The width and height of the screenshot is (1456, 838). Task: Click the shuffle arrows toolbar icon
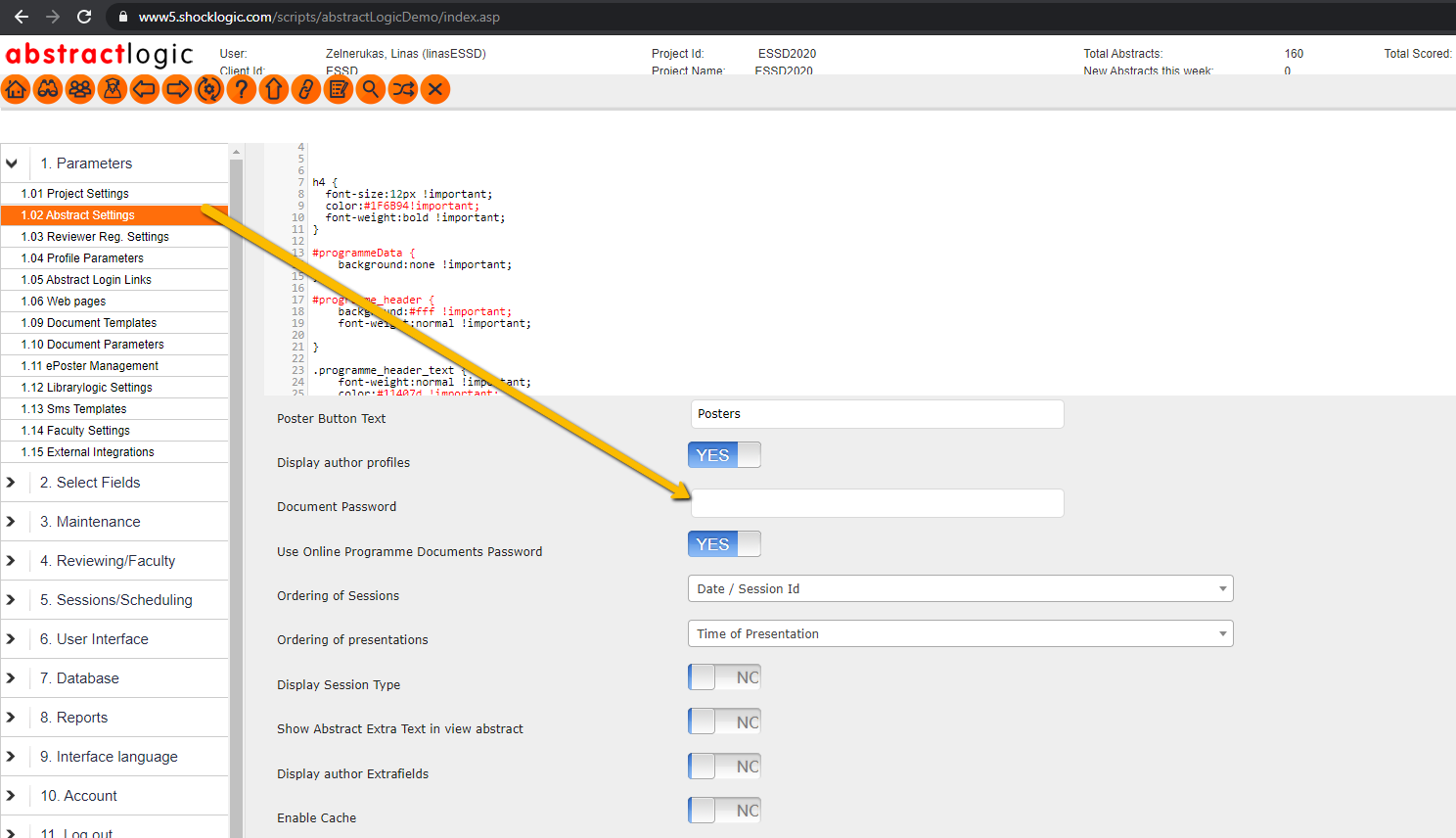pyautogui.click(x=403, y=90)
